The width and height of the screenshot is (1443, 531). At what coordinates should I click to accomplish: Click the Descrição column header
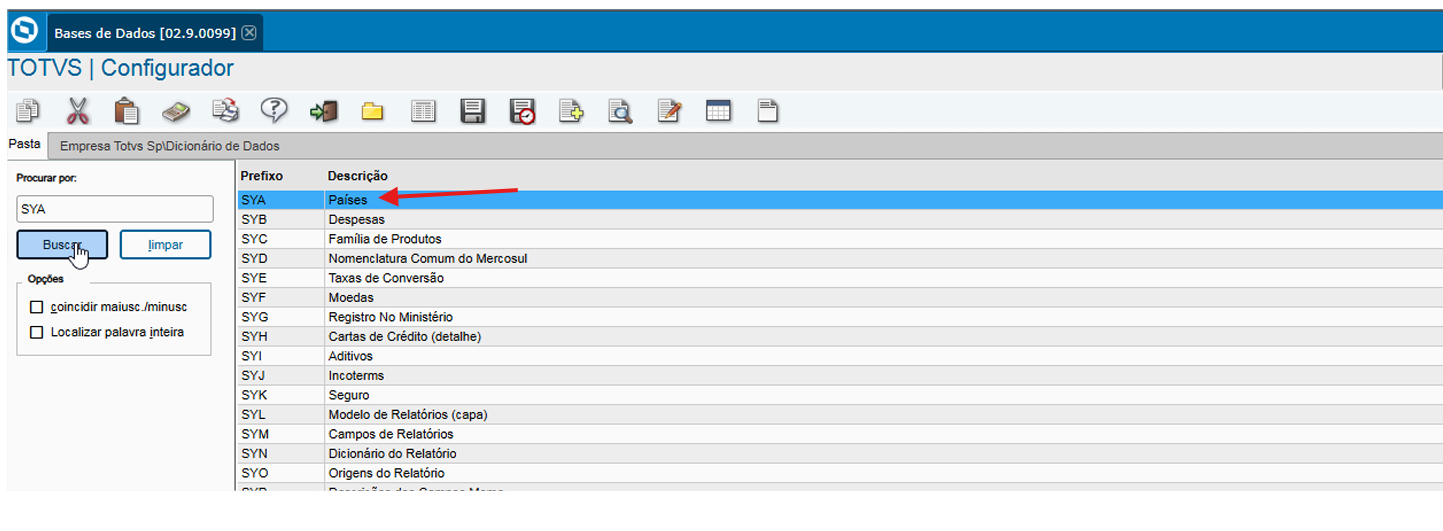coord(358,176)
